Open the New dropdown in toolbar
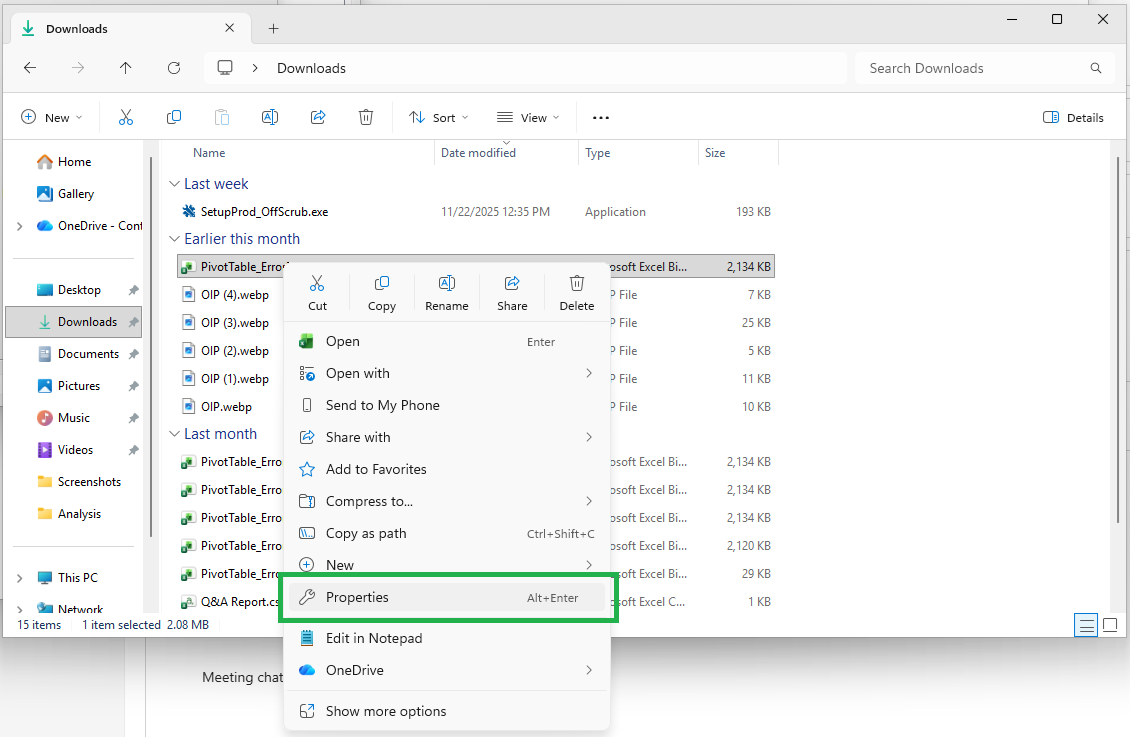The height and width of the screenshot is (737, 1130). click(51, 117)
